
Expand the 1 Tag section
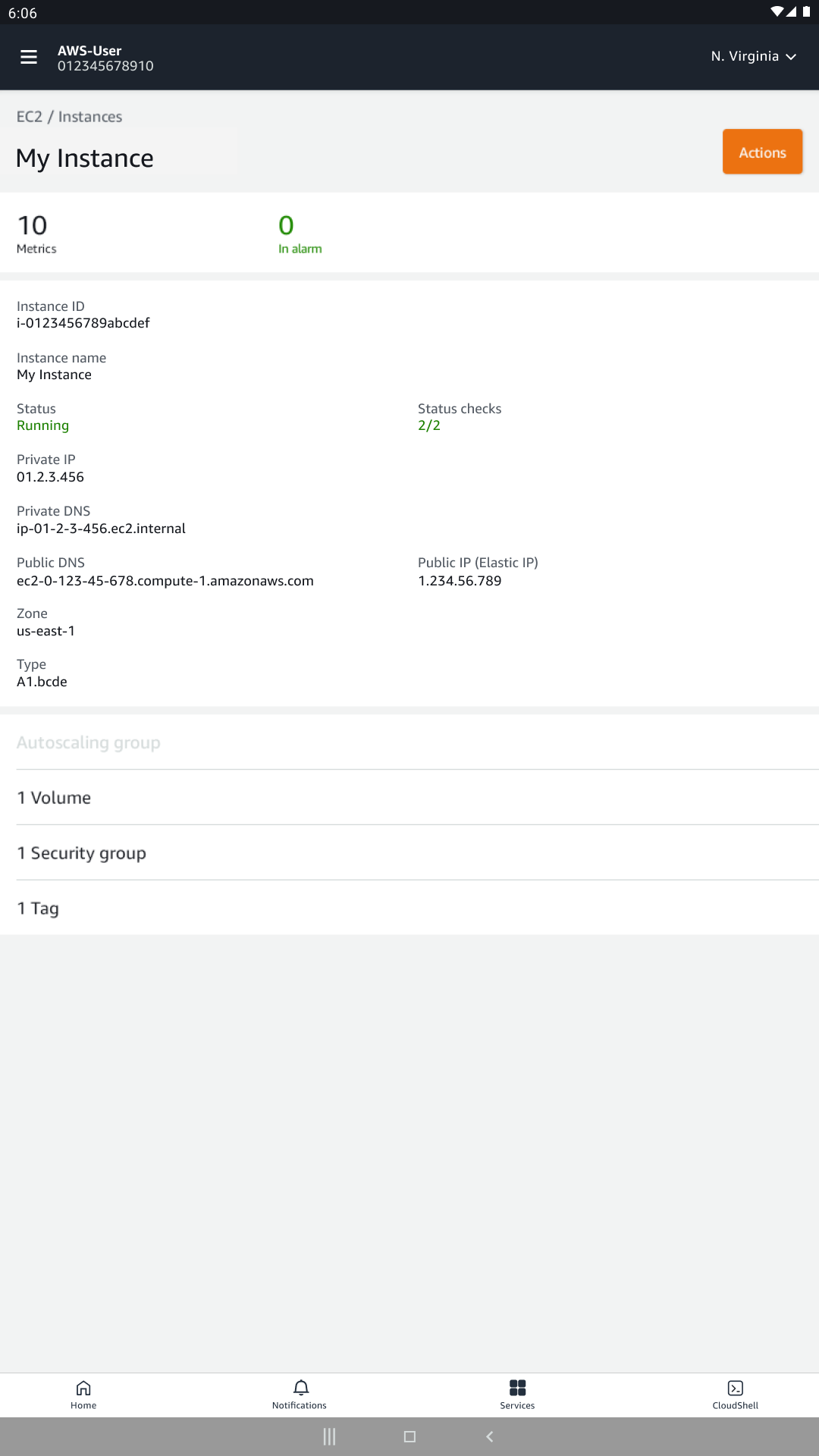click(37, 908)
